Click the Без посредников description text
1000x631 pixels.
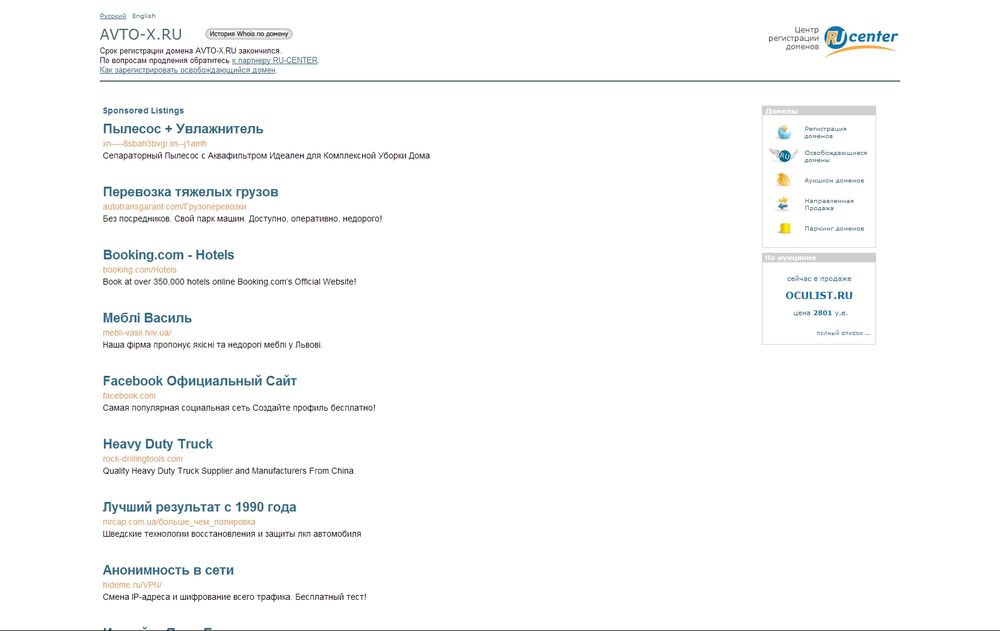point(242,219)
